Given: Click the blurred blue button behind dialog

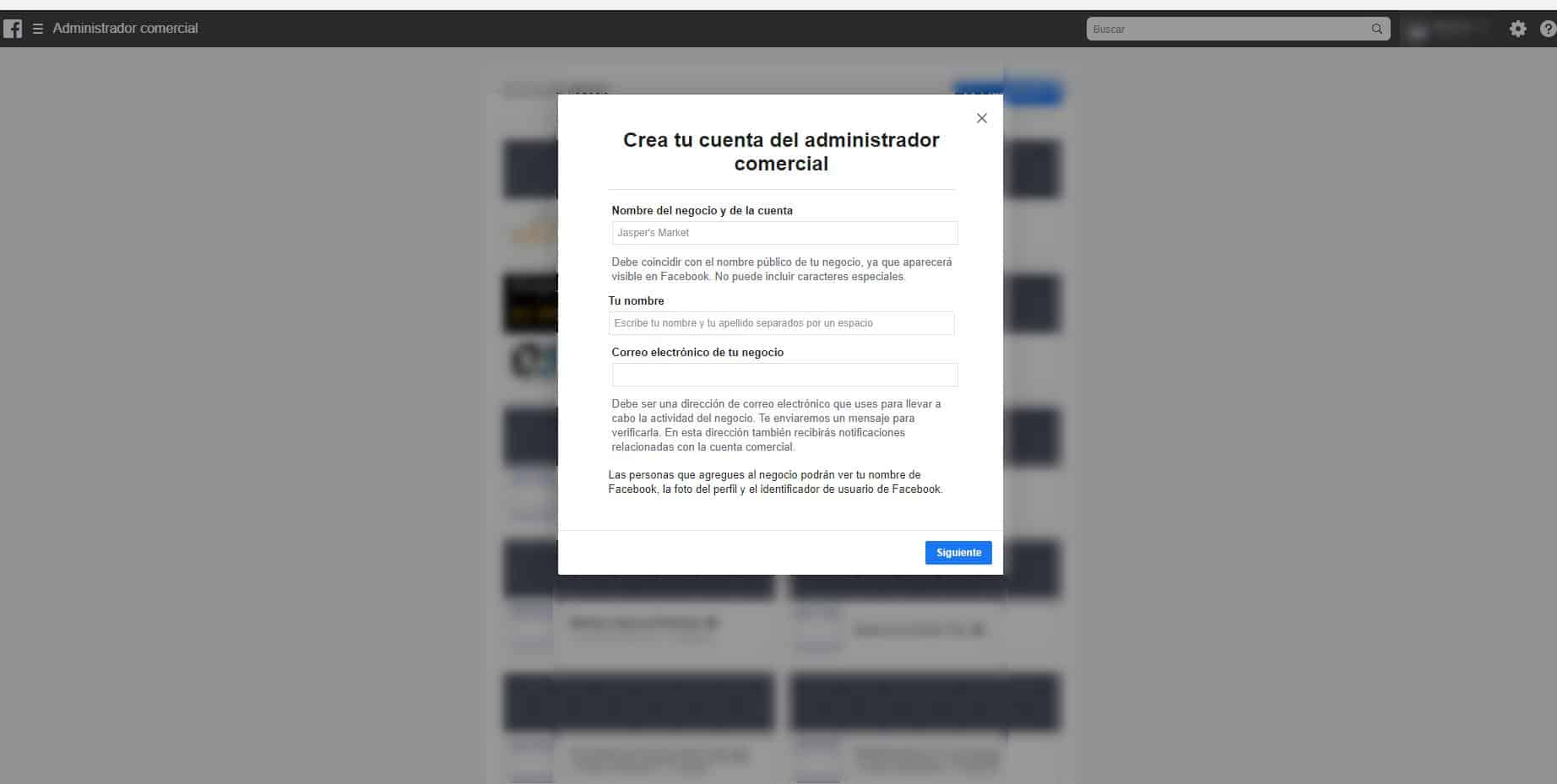Looking at the screenshot, I should (1033, 93).
